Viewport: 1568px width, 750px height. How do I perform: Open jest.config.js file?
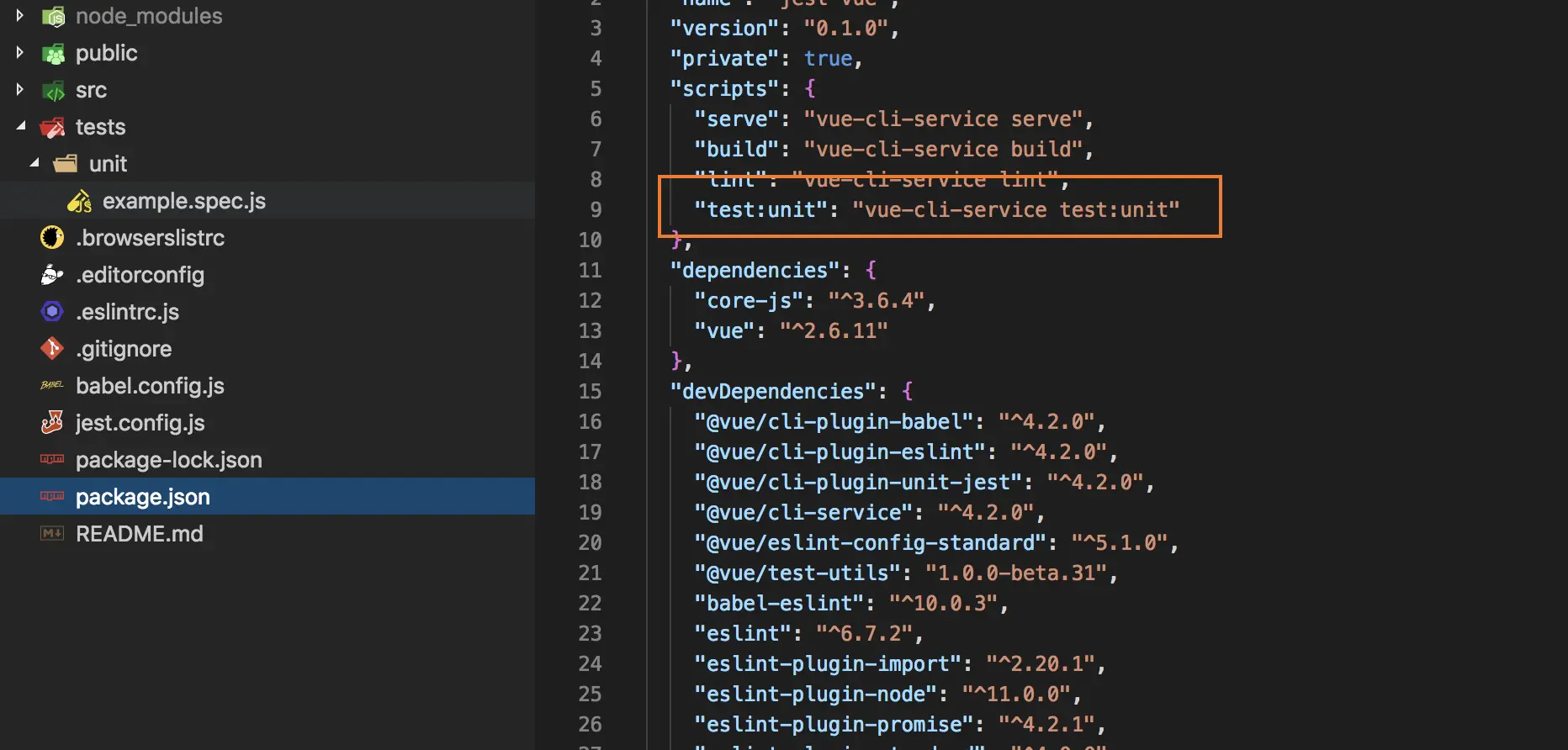click(140, 423)
